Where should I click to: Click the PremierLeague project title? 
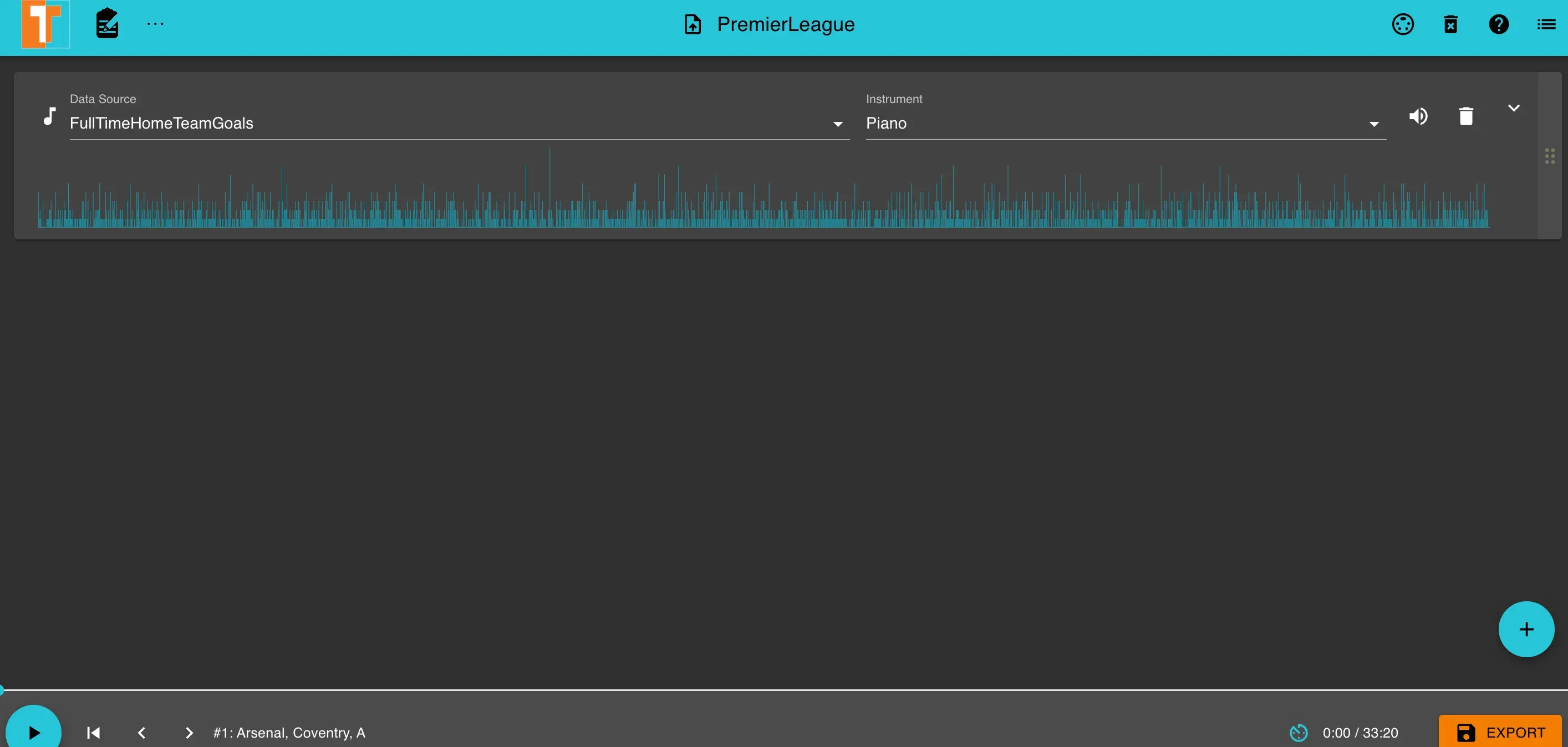pyautogui.click(x=786, y=24)
